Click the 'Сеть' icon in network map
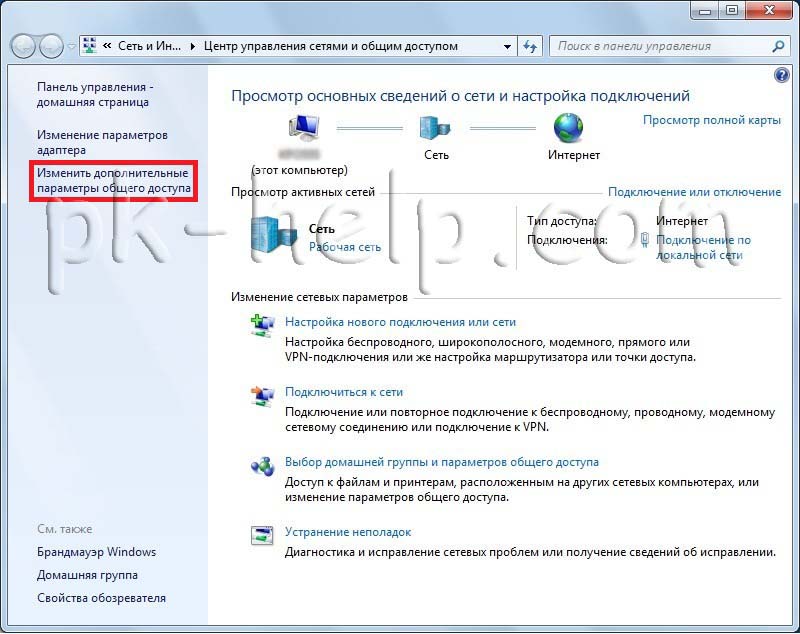800x634 pixels. pos(435,128)
